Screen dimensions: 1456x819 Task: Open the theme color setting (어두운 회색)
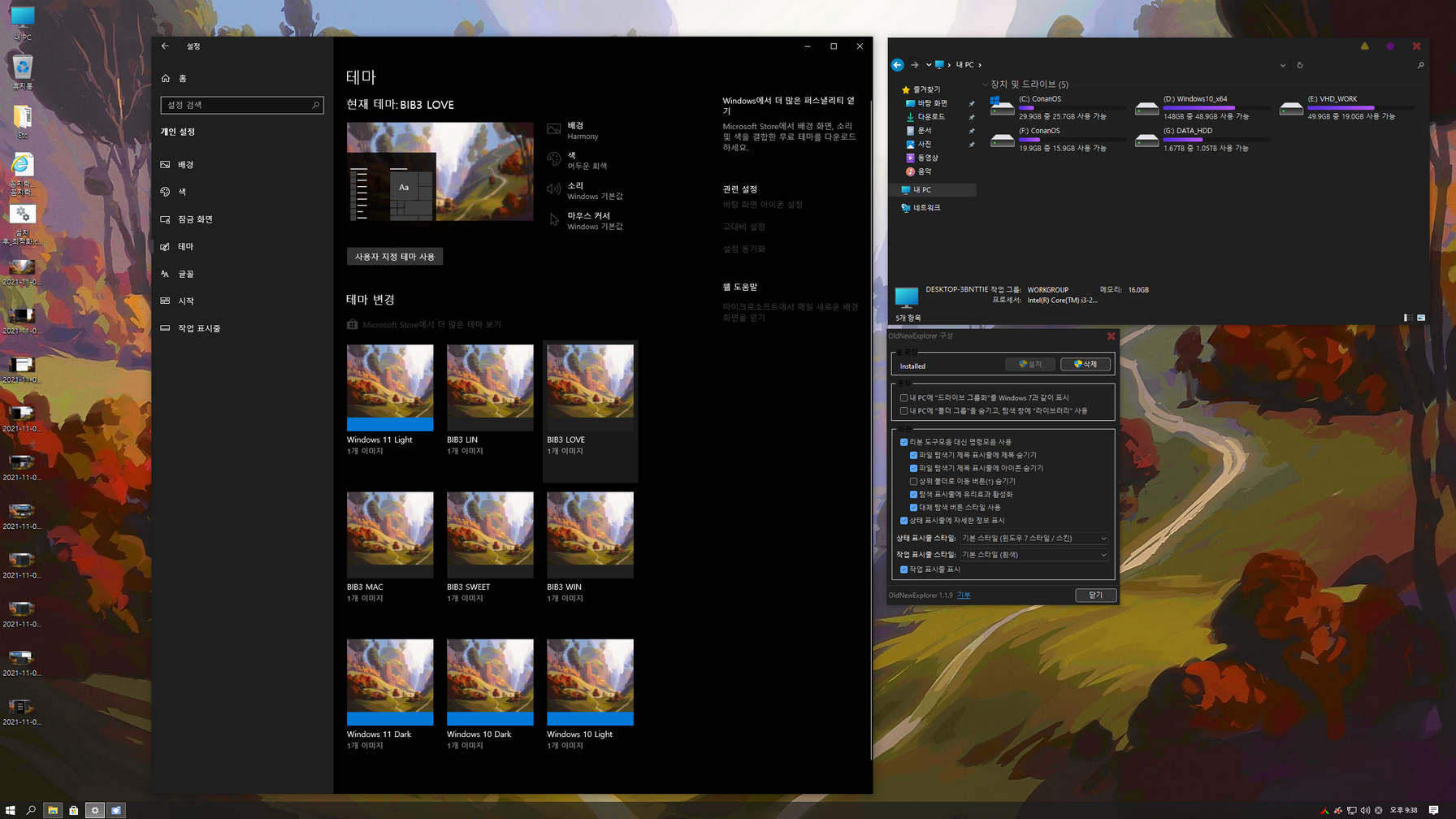(x=578, y=160)
